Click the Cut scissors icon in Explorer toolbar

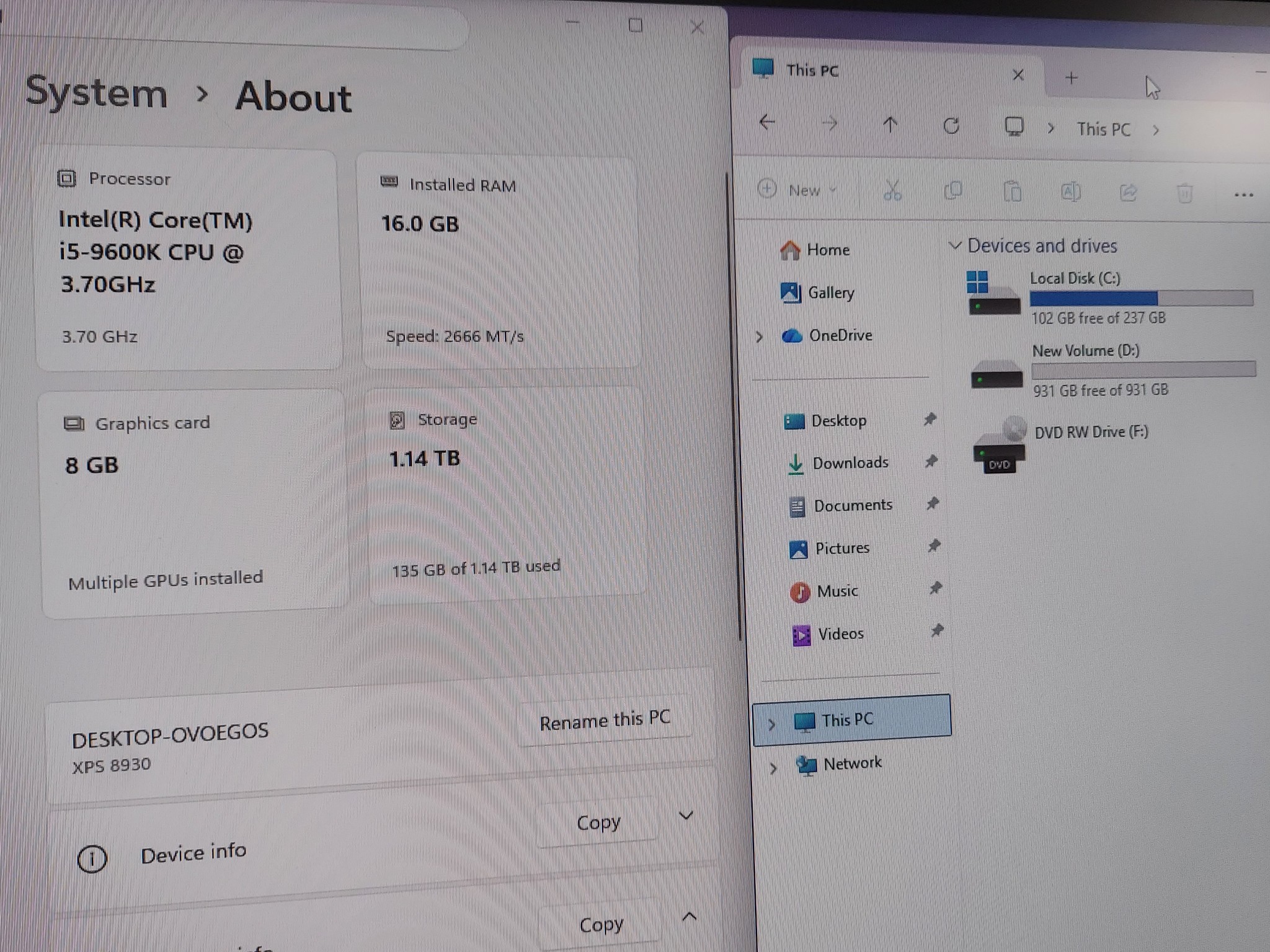(892, 190)
